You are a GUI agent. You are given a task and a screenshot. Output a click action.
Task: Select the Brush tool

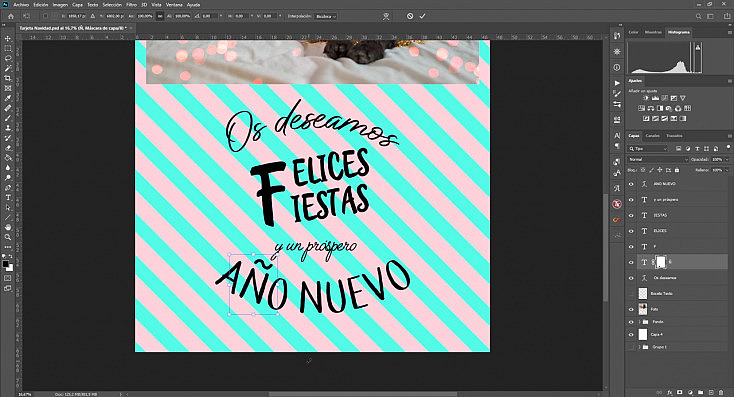click(8, 118)
